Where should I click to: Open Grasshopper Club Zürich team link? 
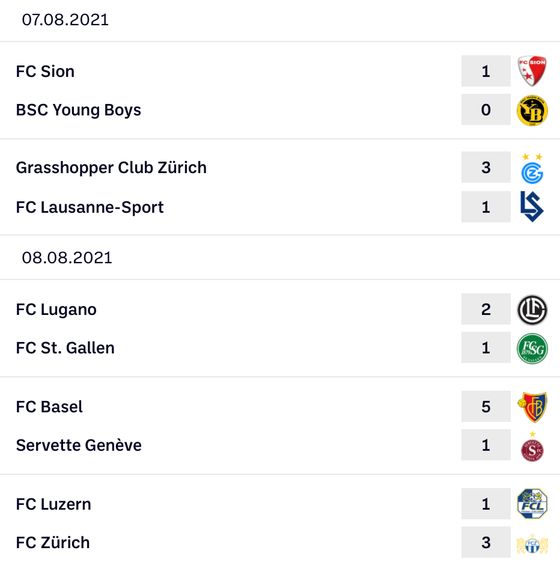(x=111, y=168)
